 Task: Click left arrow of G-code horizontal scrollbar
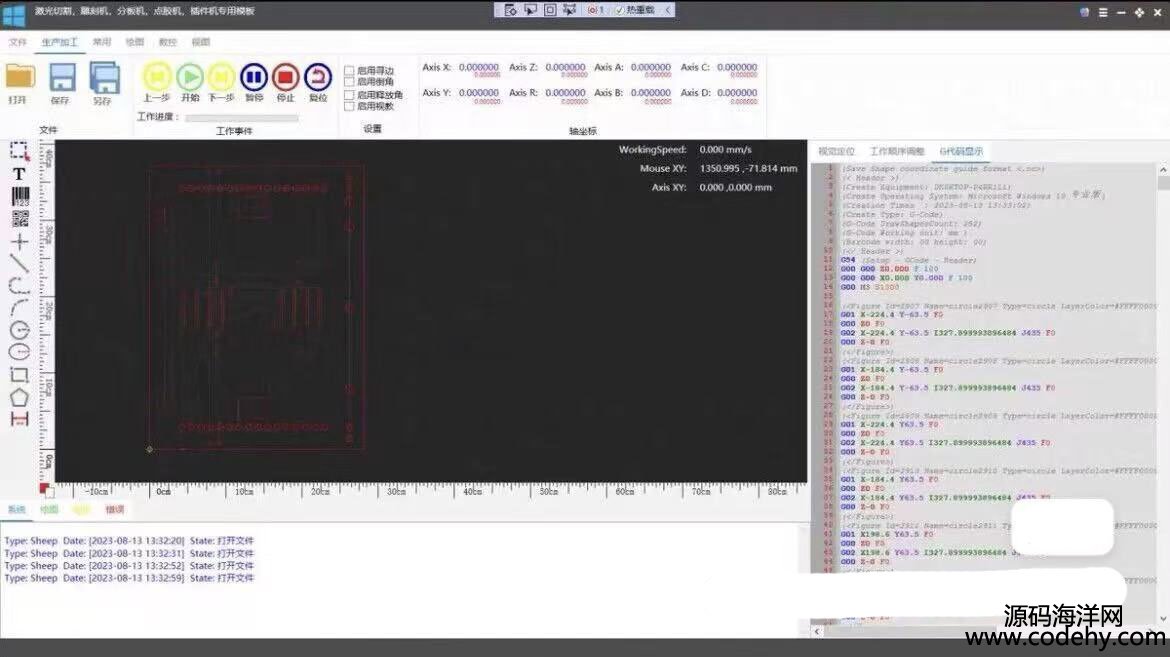tap(817, 632)
